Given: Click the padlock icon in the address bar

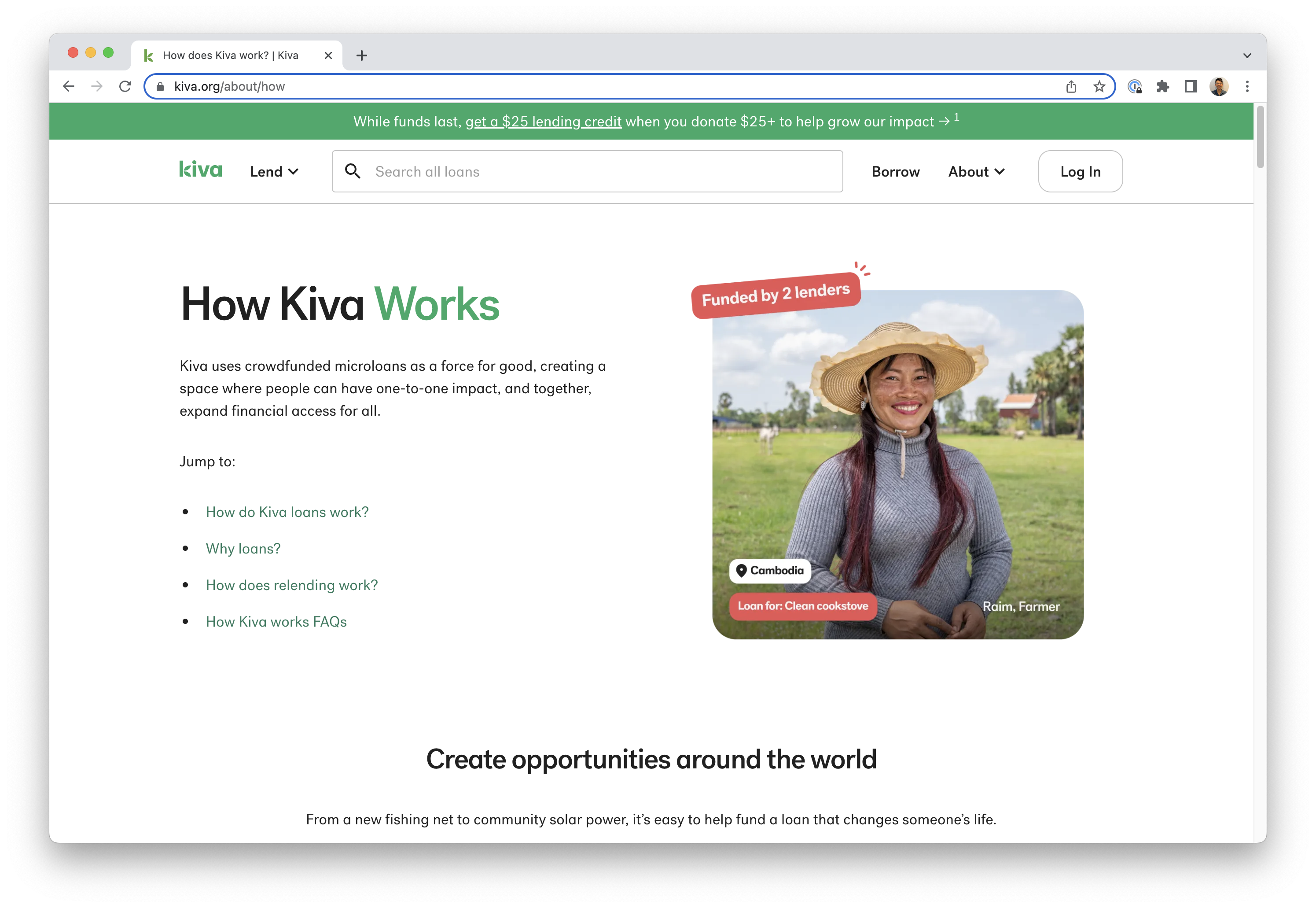Looking at the screenshot, I should point(162,86).
